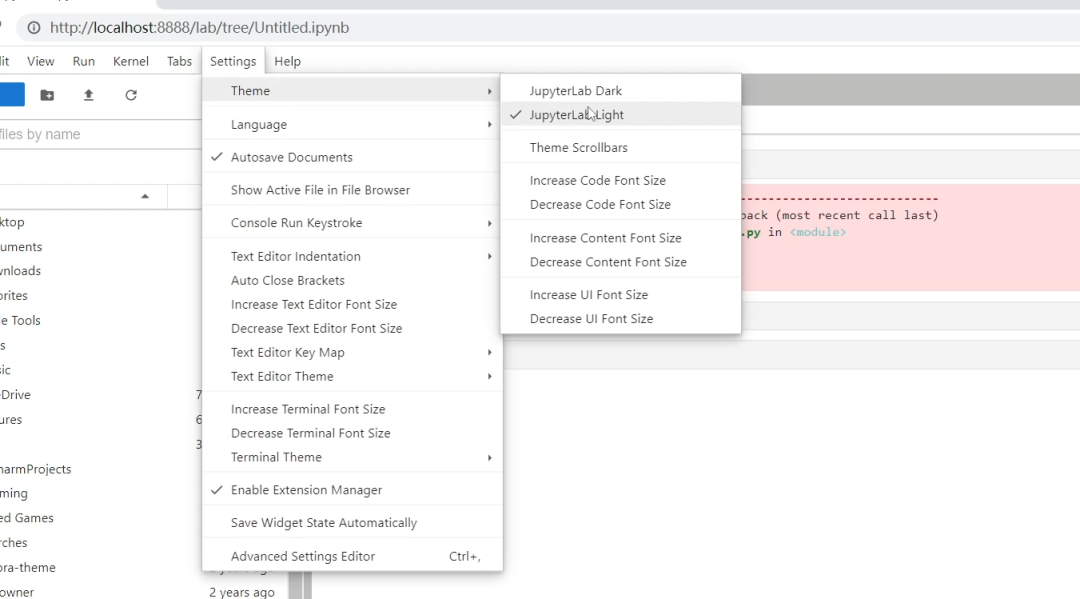Click Decrease Text Editor Font Size

click(352, 328)
